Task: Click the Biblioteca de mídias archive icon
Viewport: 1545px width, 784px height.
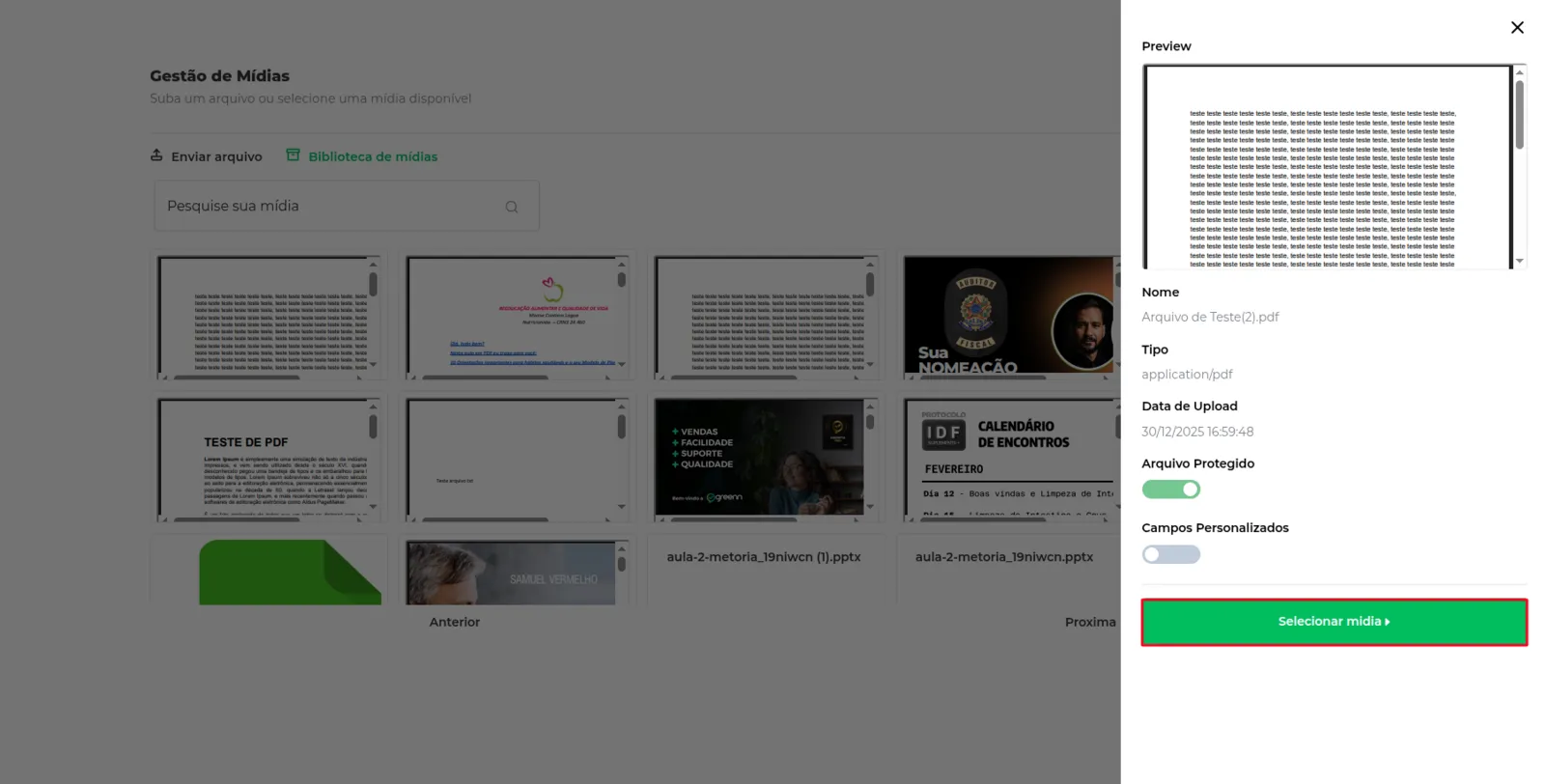Action: tap(293, 155)
